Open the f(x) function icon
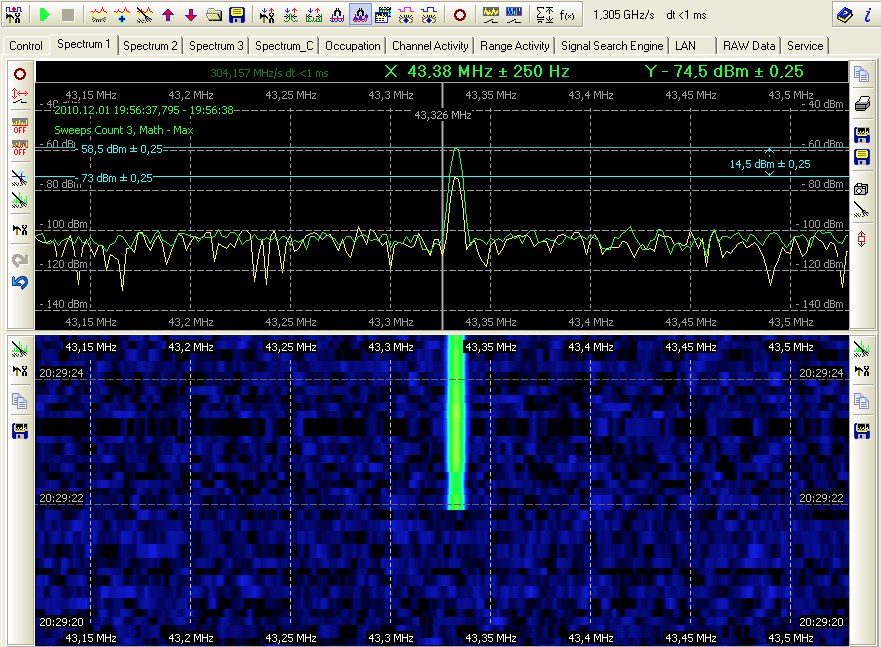Screen dimensions: 881x647 (x=567, y=15)
